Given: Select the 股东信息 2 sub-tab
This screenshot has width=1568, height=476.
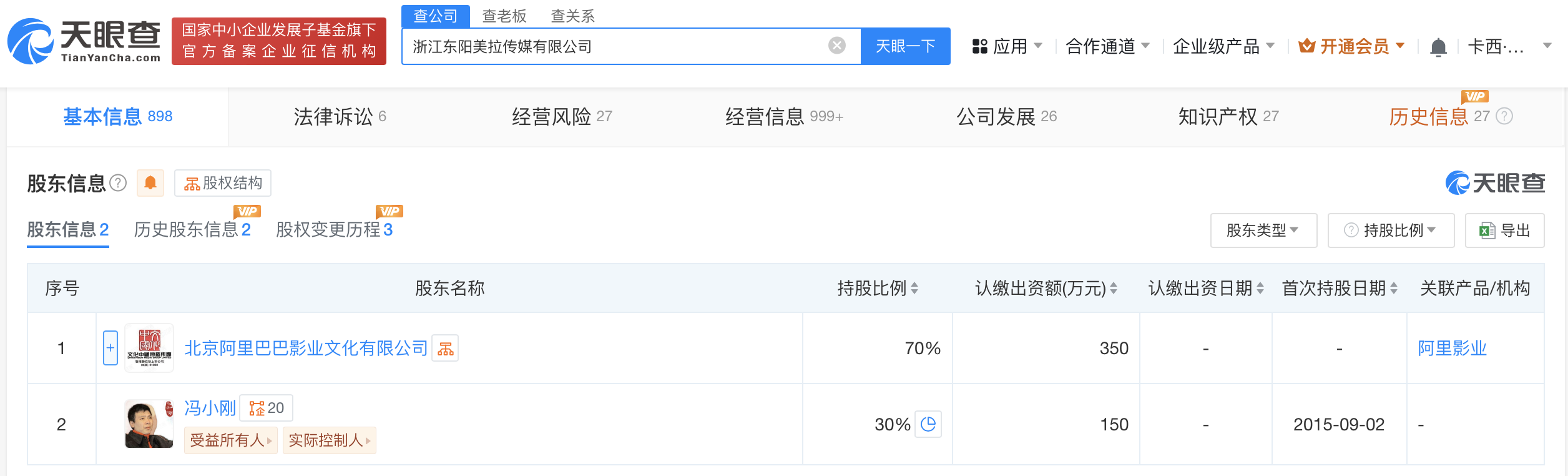Looking at the screenshot, I should [67, 230].
